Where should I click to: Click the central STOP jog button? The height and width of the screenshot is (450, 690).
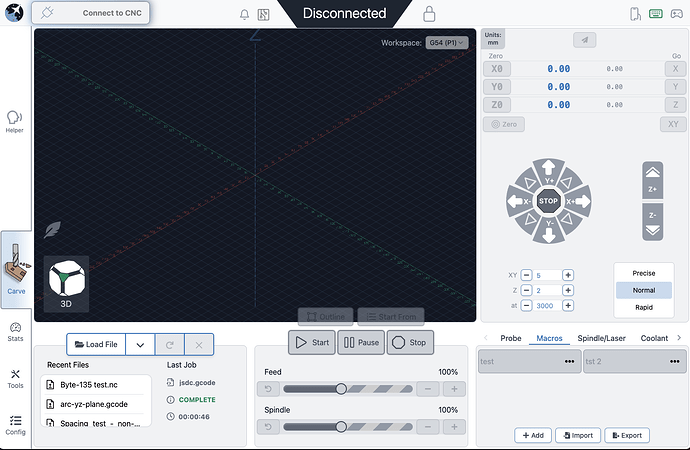(548, 201)
